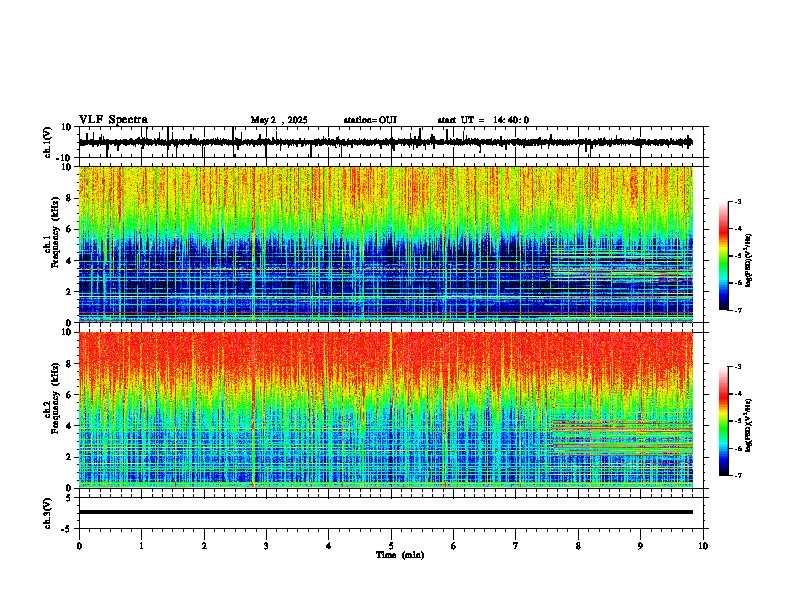Click the ch.2 spectrogram color scale bar
792x612 pixels.
click(x=724, y=421)
